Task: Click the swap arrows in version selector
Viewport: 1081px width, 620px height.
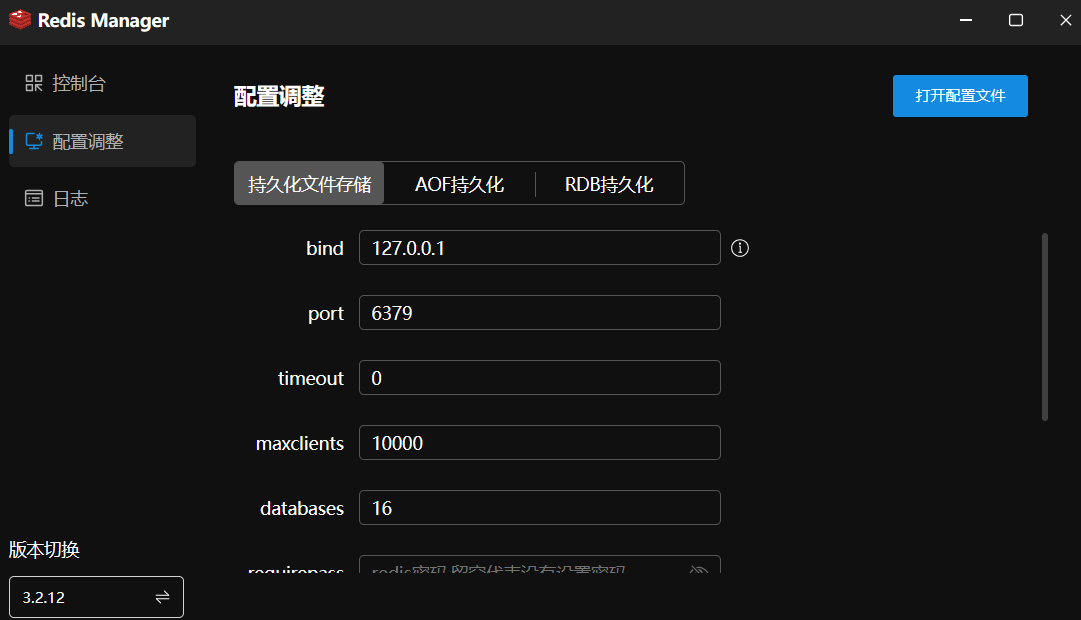Action: 163,597
